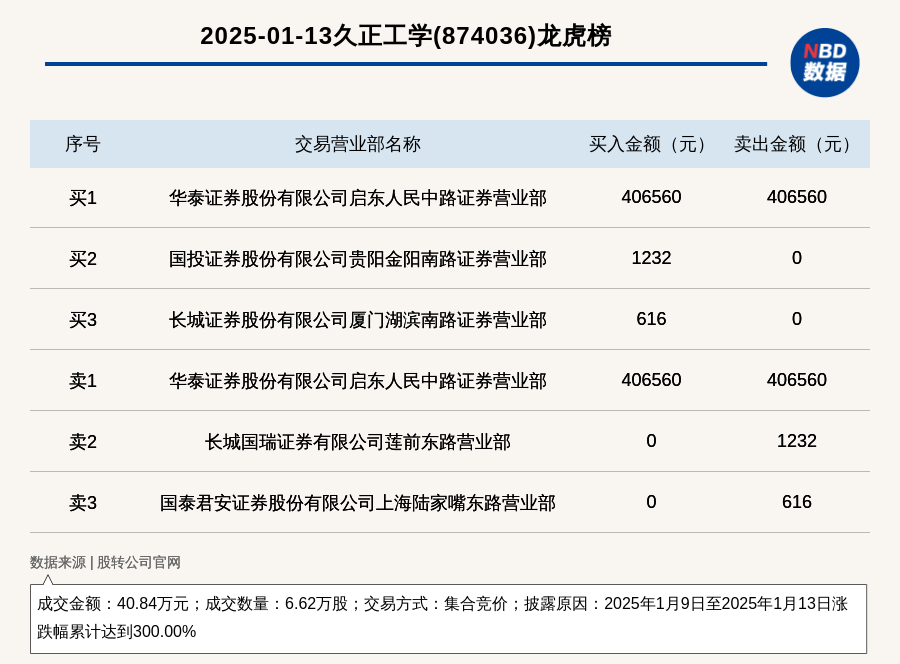
Task: Click buy amount 0 in 卖2 row
Action: pyautogui.click(x=651, y=441)
